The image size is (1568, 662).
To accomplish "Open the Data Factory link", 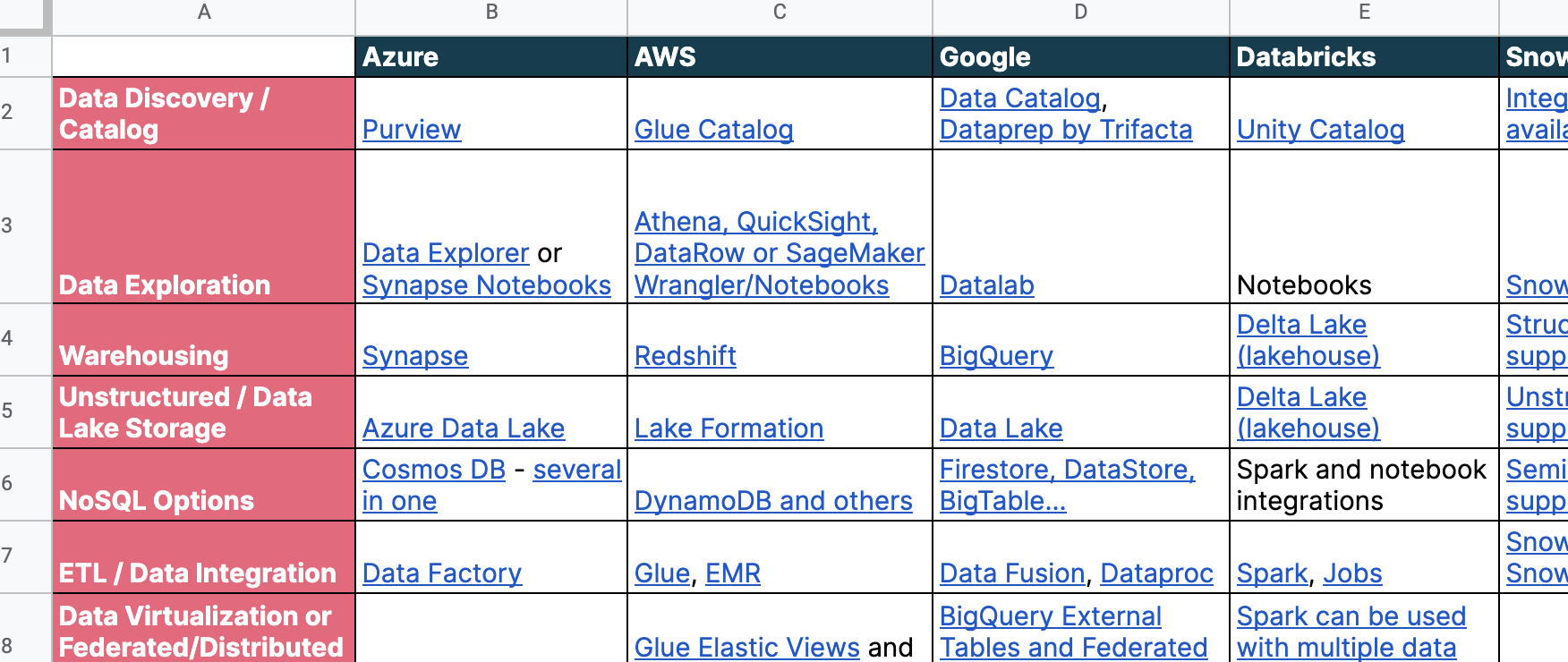I will pos(442,573).
